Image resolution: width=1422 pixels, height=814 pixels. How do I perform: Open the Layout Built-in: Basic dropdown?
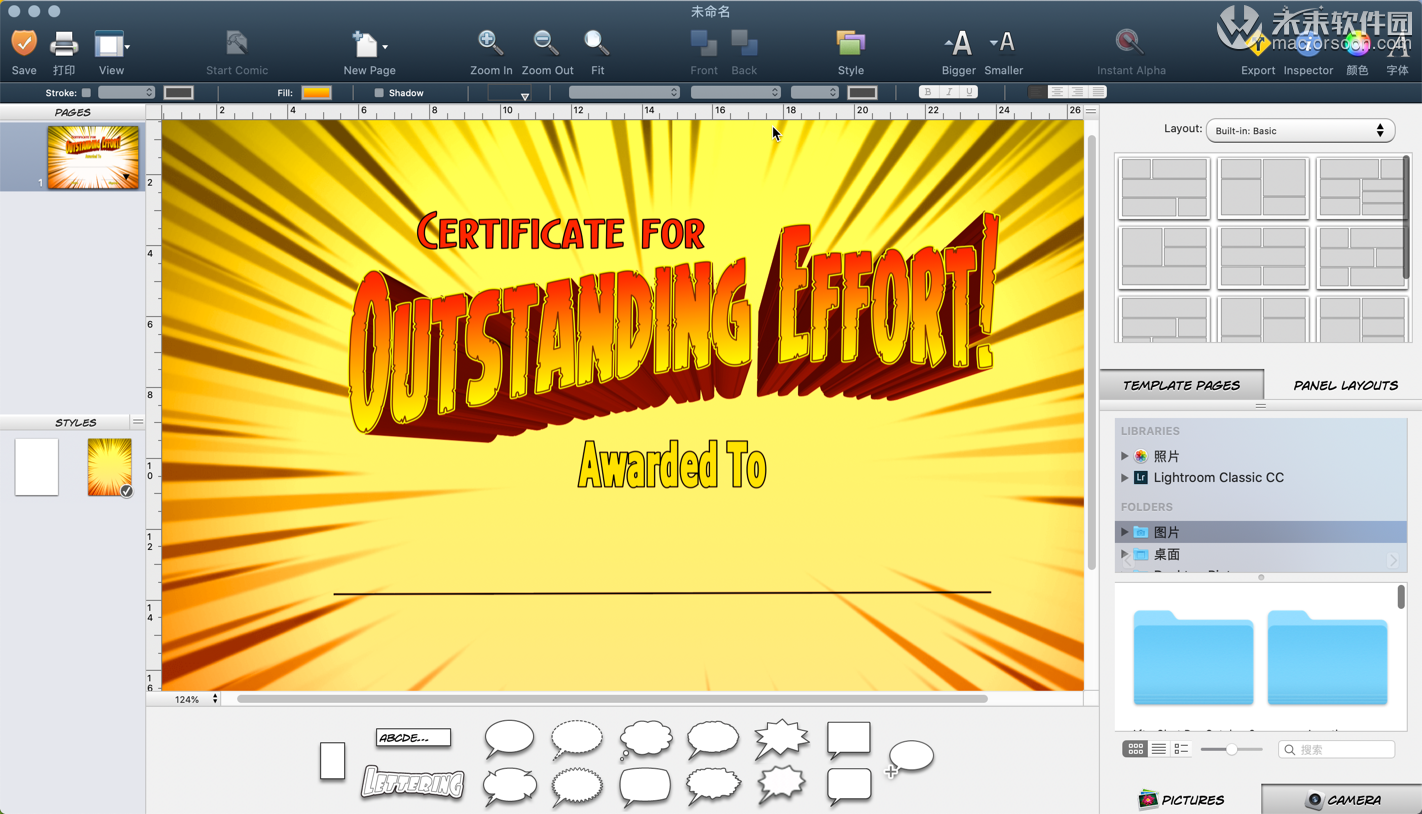pyautogui.click(x=1300, y=131)
